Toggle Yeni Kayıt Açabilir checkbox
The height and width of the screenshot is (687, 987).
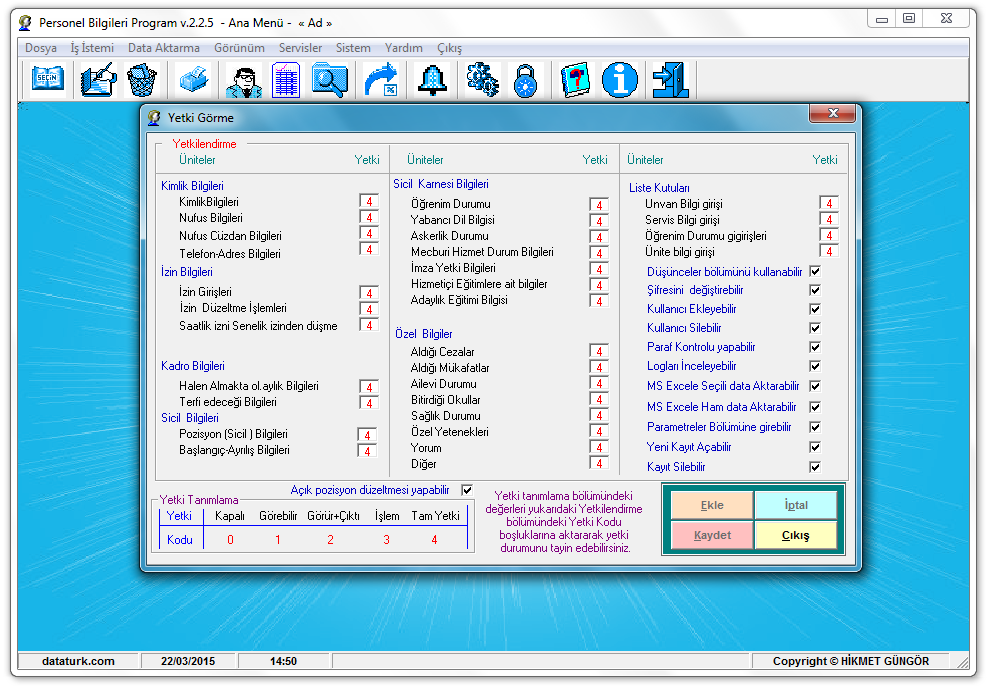(x=815, y=447)
